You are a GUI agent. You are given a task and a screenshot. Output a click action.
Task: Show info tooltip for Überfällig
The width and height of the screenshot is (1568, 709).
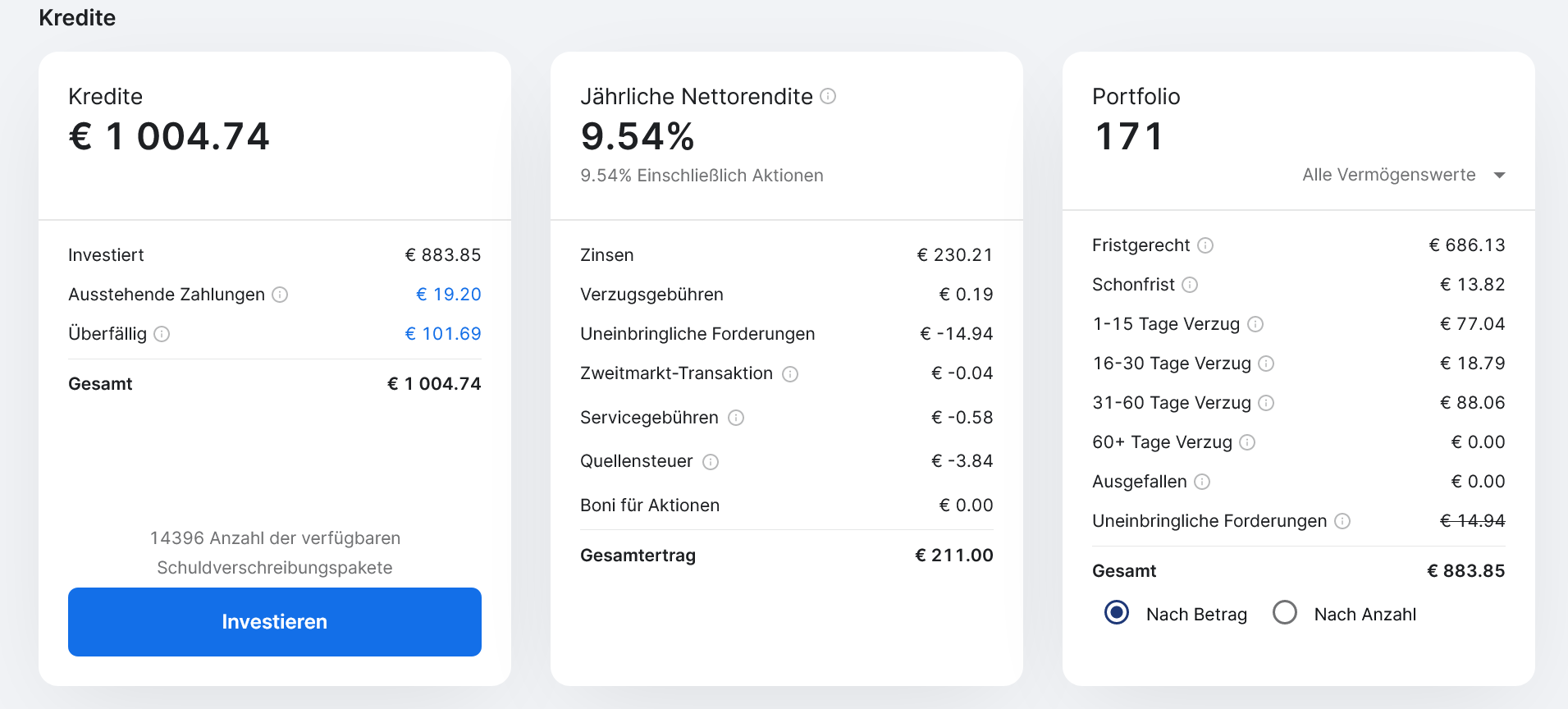pyautogui.click(x=162, y=334)
